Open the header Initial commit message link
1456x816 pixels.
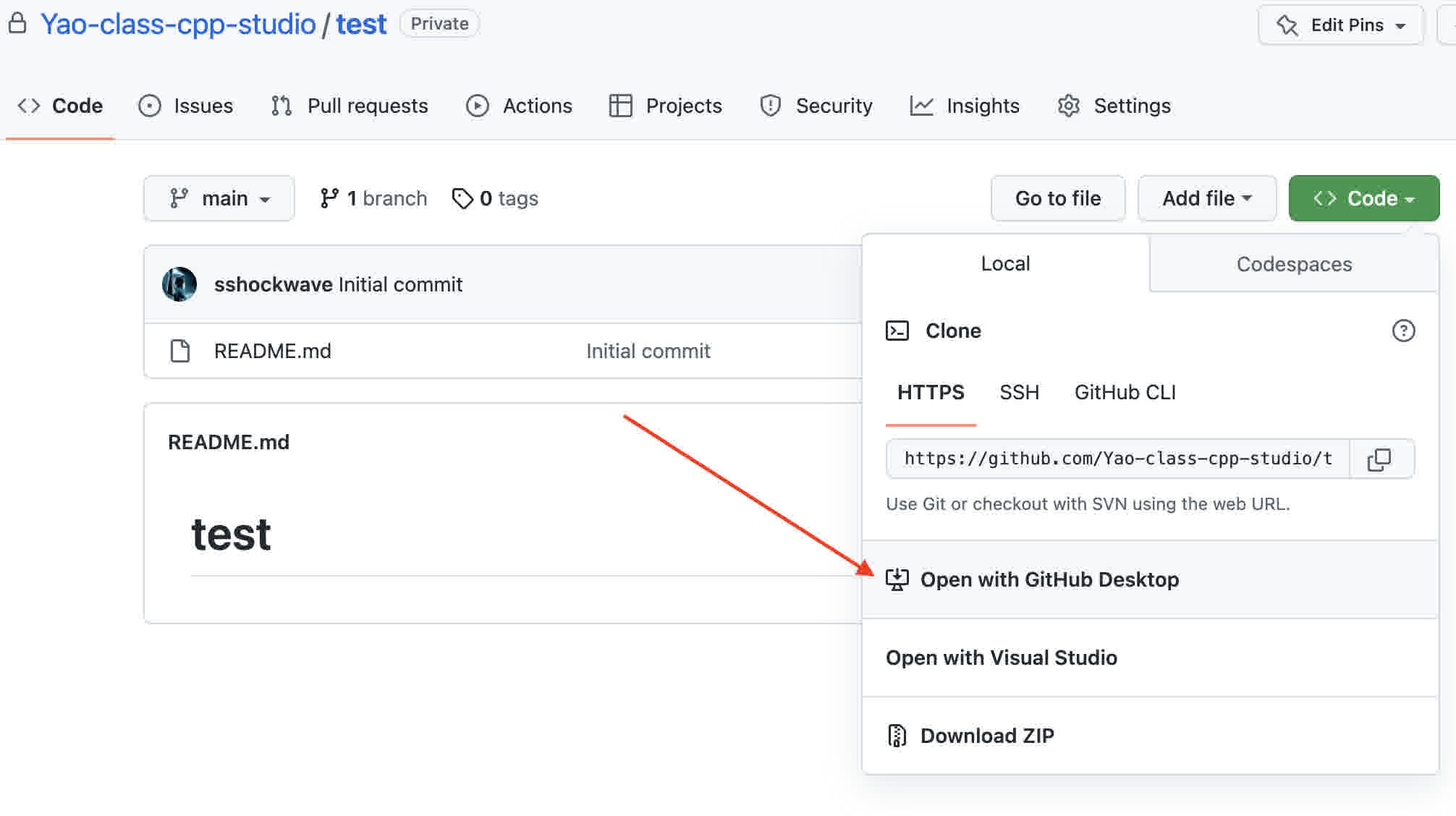[x=400, y=284]
